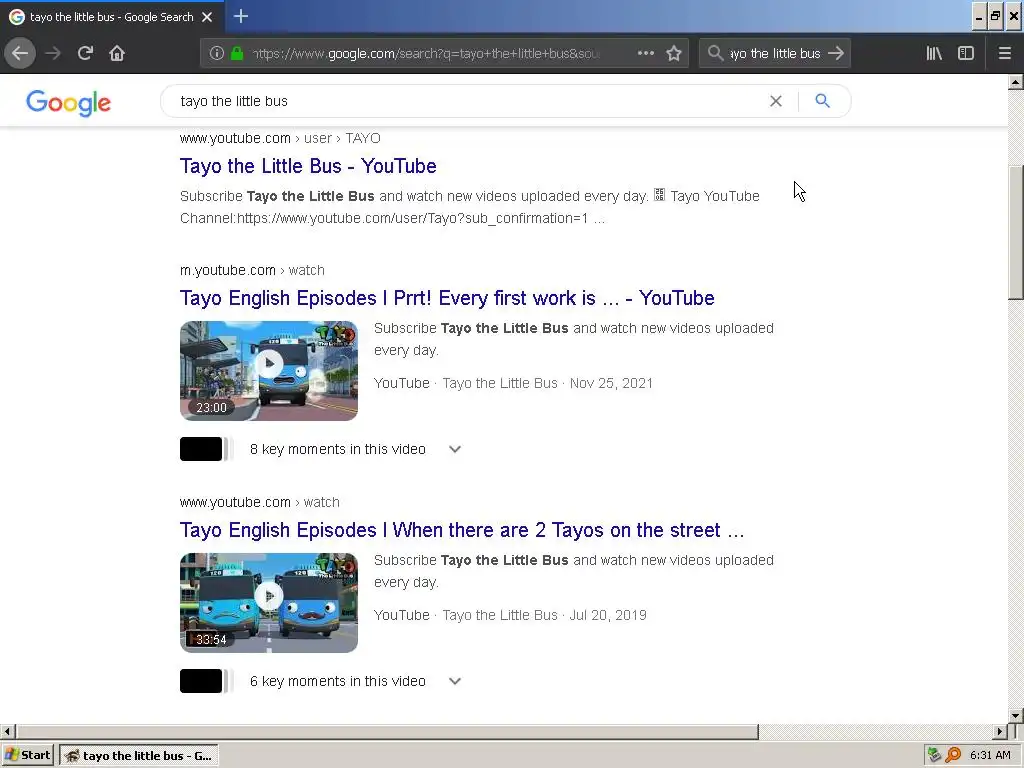
Task: Select the tayo the little bus tab
Action: coord(111,17)
